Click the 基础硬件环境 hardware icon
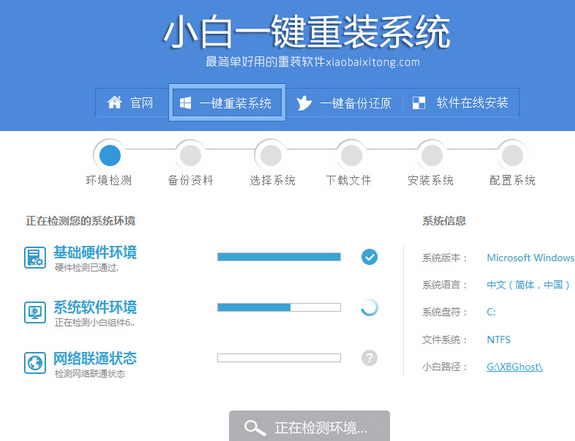 tap(35, 257)
